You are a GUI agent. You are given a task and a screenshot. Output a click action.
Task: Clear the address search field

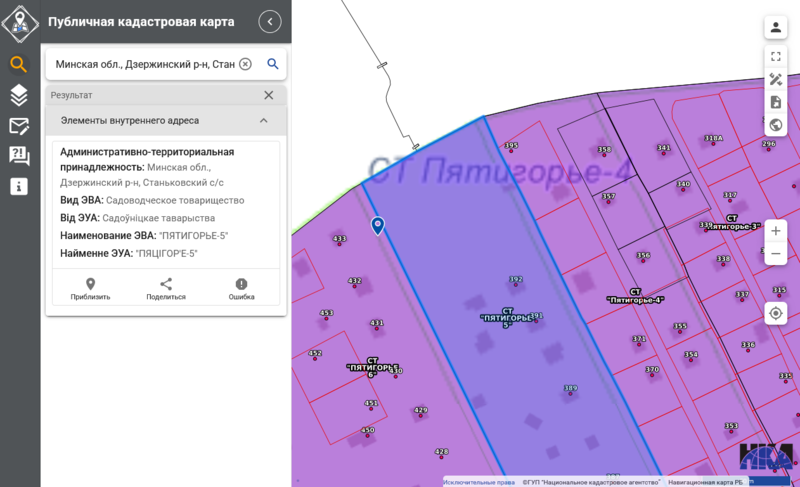(x=245, y=64)
